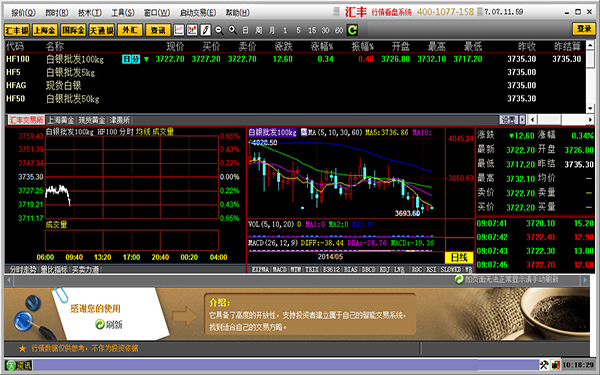This screenshot has width=600, height=375.
Task: Select the TRIX indicator tab
Action: point(312,269)
